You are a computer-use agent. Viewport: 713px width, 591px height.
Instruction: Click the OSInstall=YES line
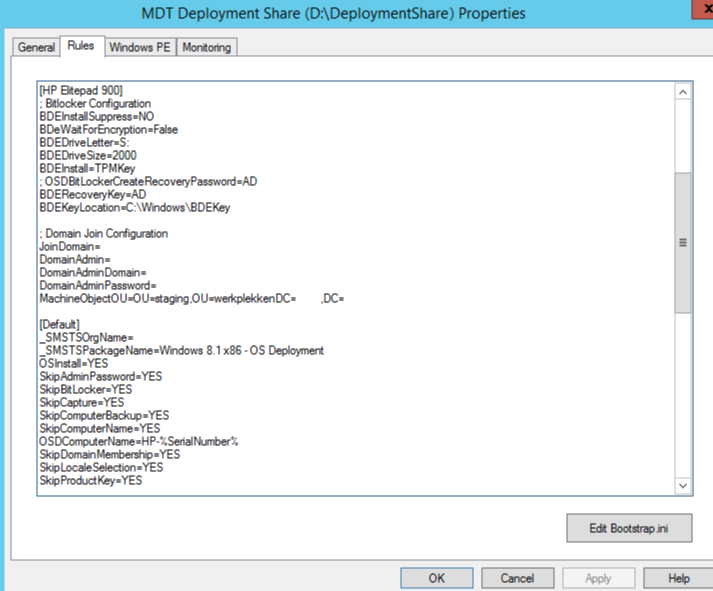tap(74, 363)
